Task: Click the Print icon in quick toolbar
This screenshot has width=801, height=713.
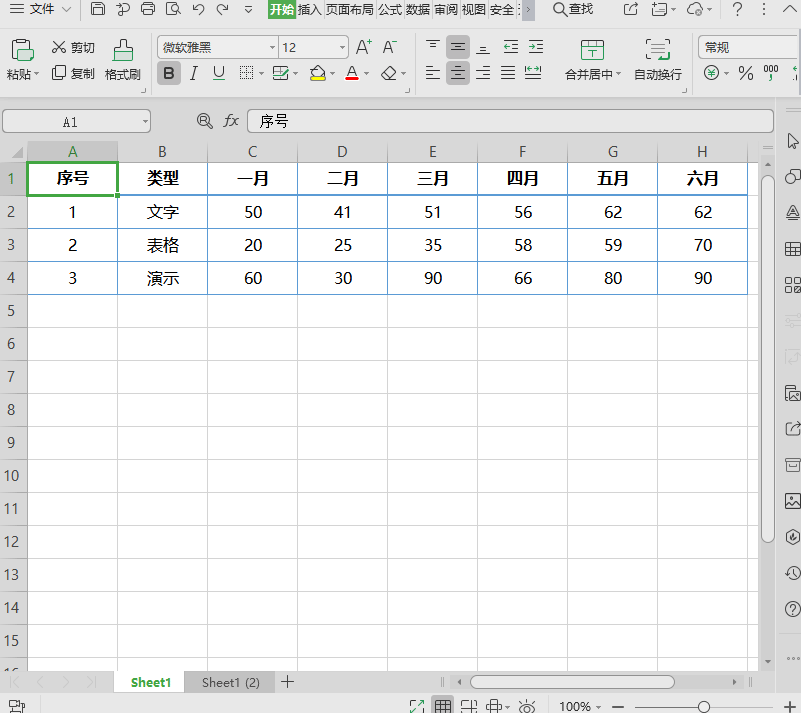Action: 148,9
